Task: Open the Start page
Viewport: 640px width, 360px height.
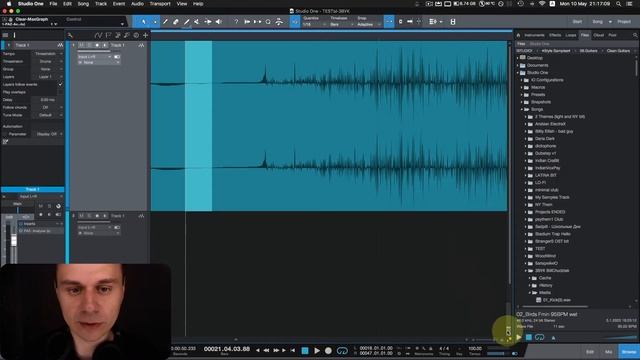Action: pyautogui.click(x=577, y=22)
